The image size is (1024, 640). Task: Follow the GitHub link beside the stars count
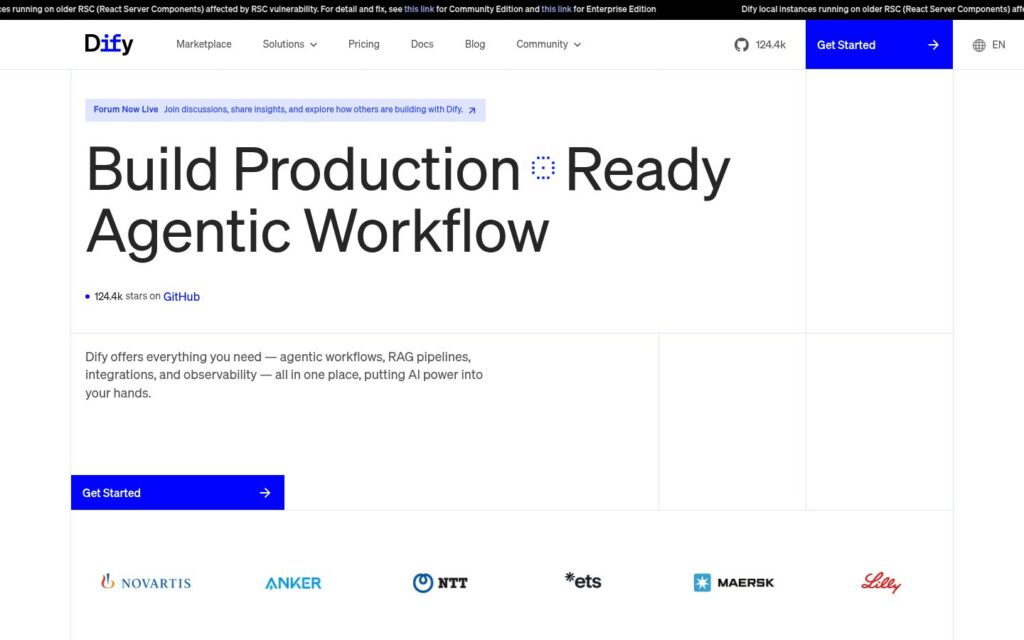(182, 296)
